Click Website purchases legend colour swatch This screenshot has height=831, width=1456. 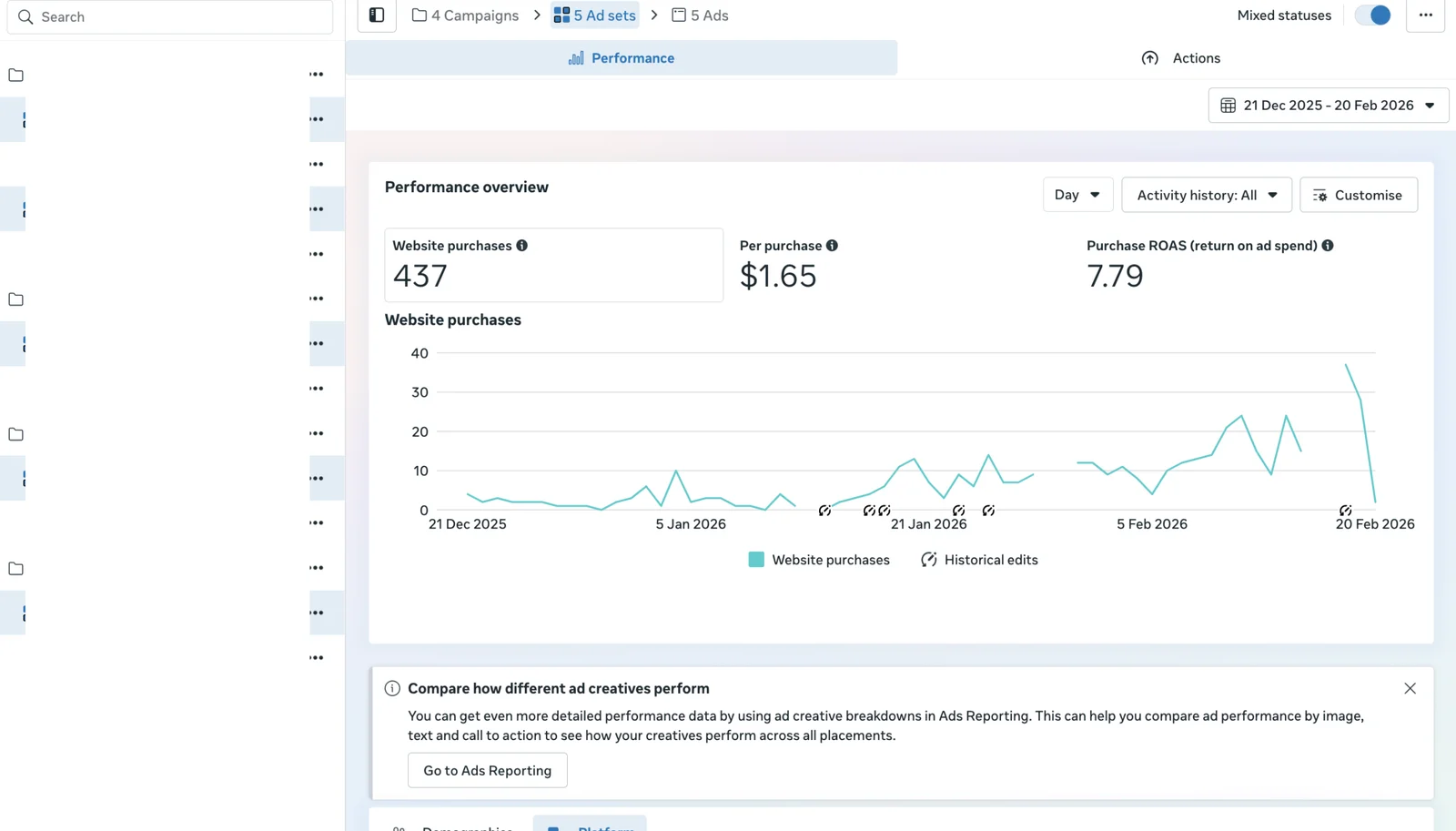[756, 560]
